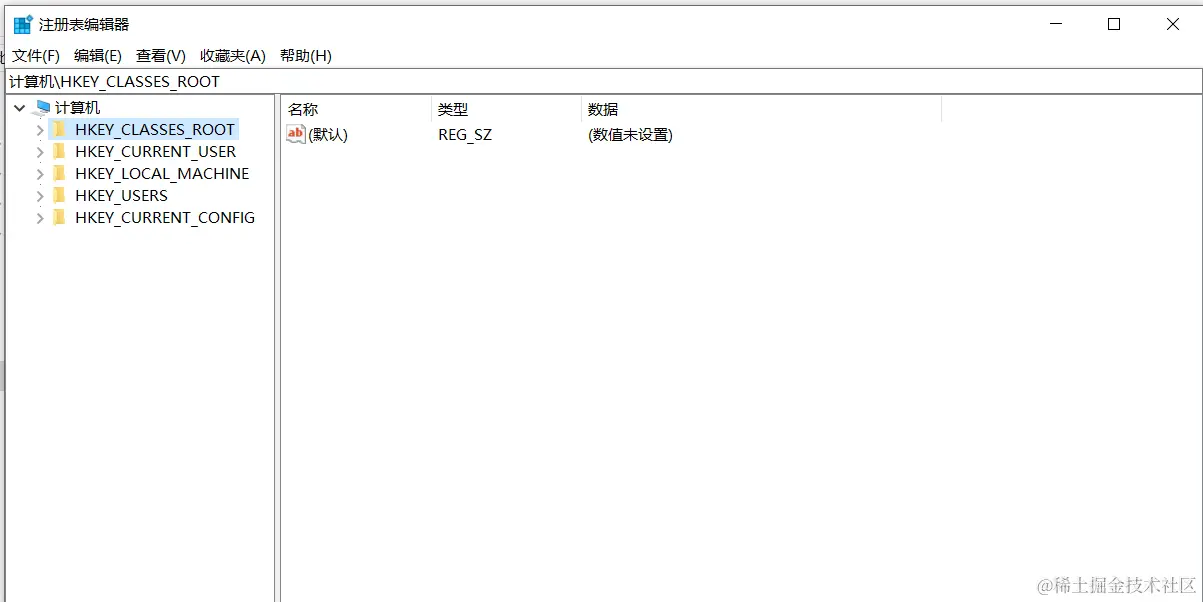Click the folder icon beside HKEY_CLASSES_ROOT
The height and width of the screenshot is (602, 1203).
[59, 129]
